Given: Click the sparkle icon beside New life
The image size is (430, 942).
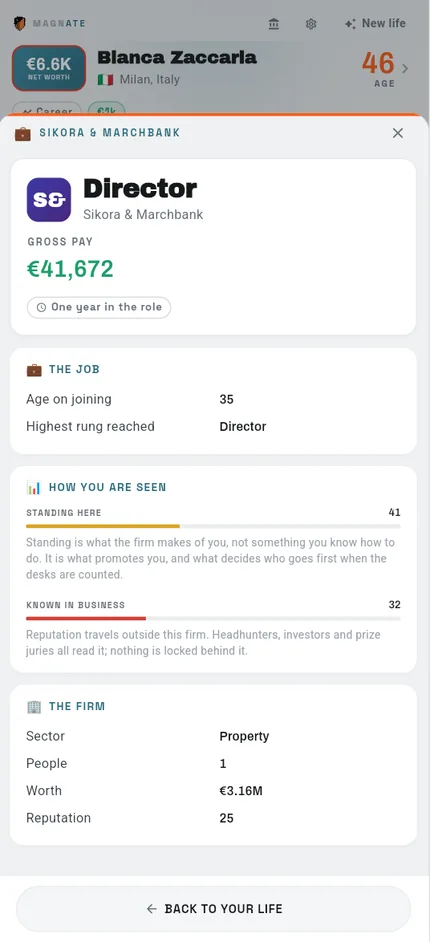Looking at the screenshot, I should [350, 24].
